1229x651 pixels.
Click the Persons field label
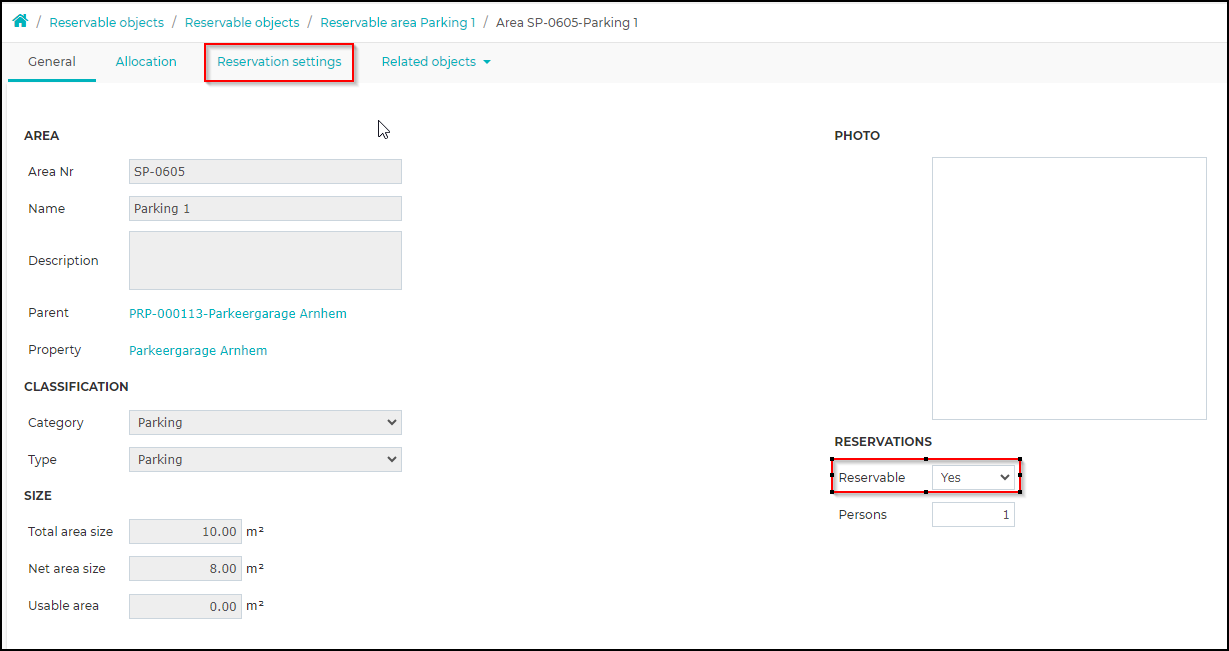(x=863, y=515)
